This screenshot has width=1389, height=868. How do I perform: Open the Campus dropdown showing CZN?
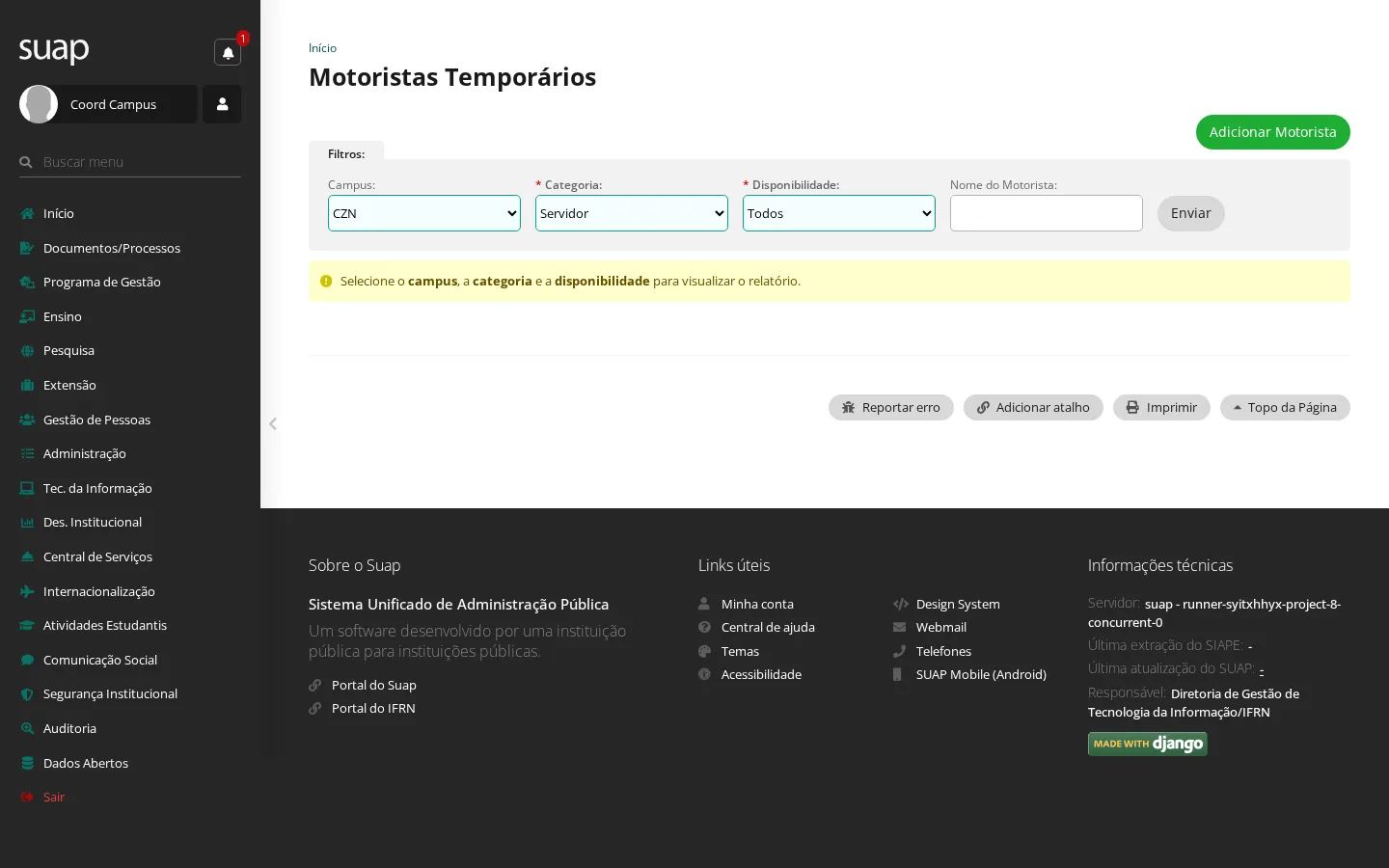coord(424,213)
